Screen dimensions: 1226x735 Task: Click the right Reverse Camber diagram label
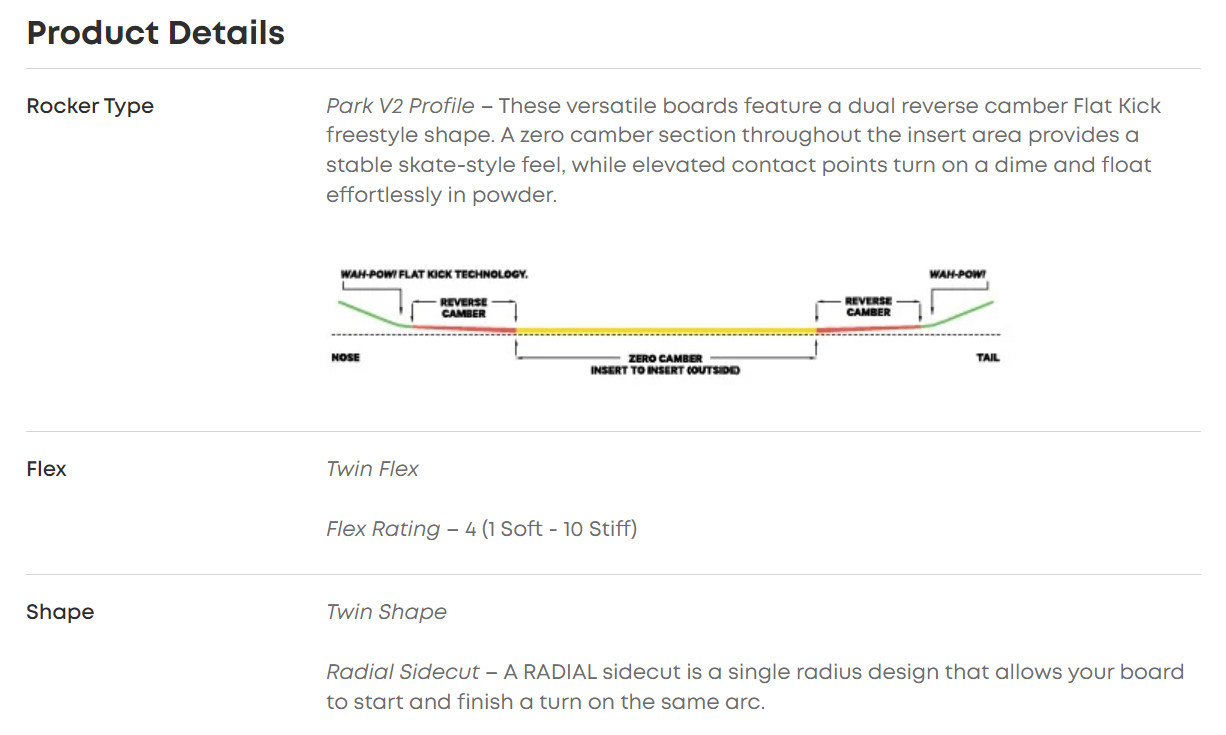pyautogui.click(x=868, y=306)
